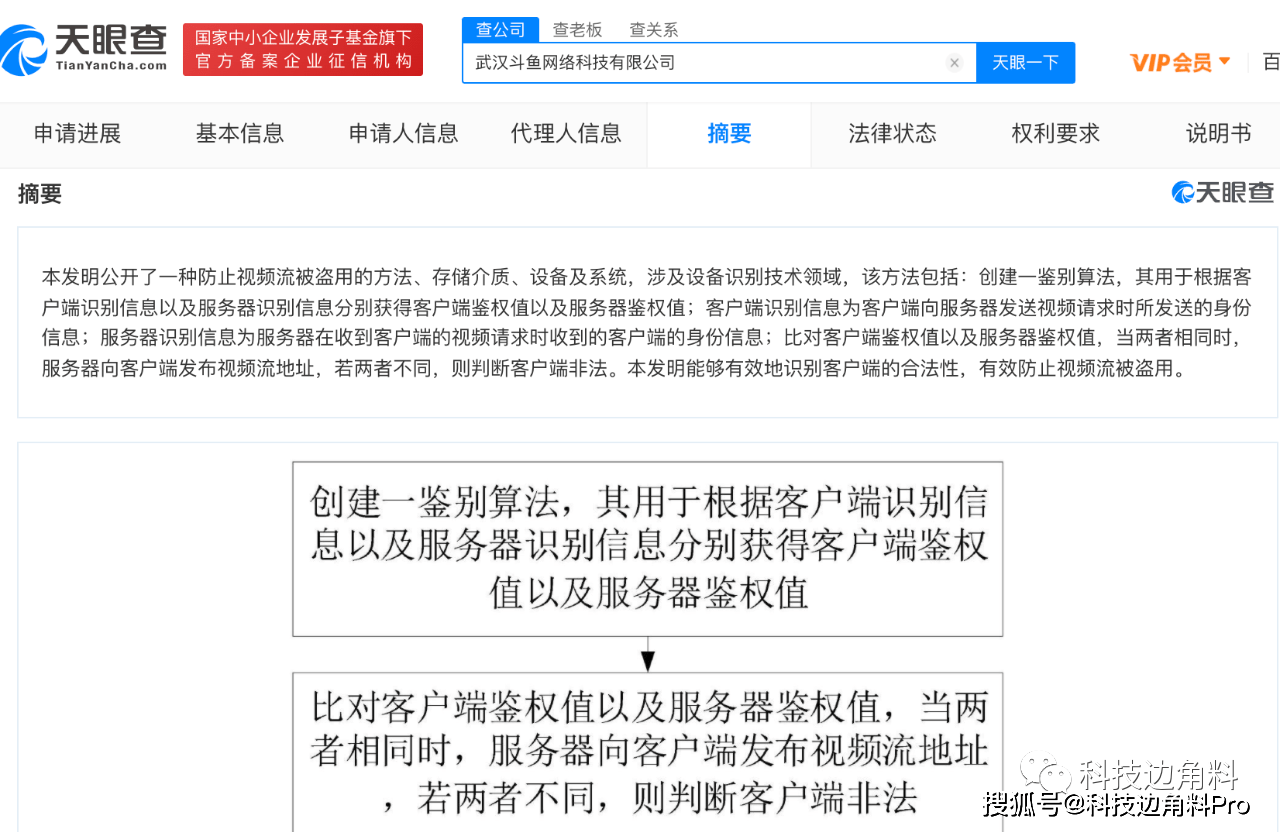Click the VIP会员 link

1170,63
